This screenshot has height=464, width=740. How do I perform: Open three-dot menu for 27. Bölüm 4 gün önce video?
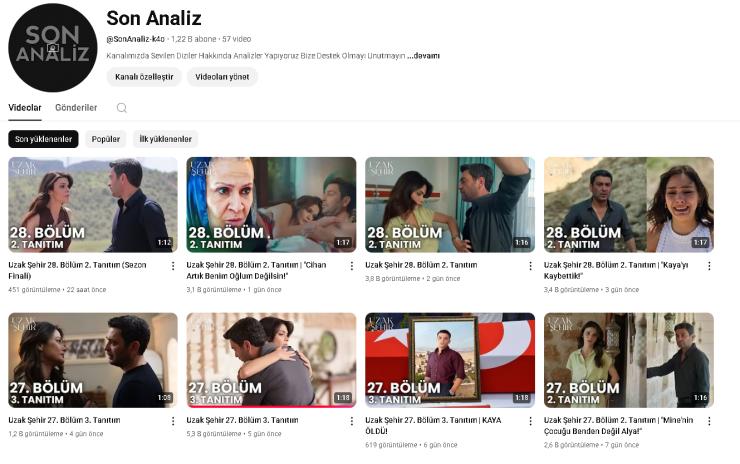point(173,421)
